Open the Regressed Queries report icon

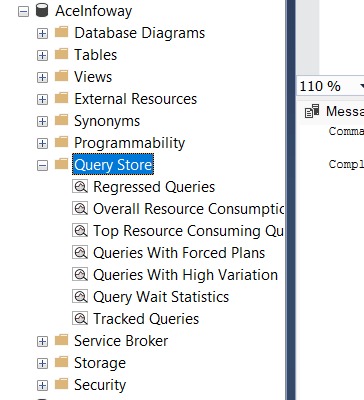click(80, 187)
